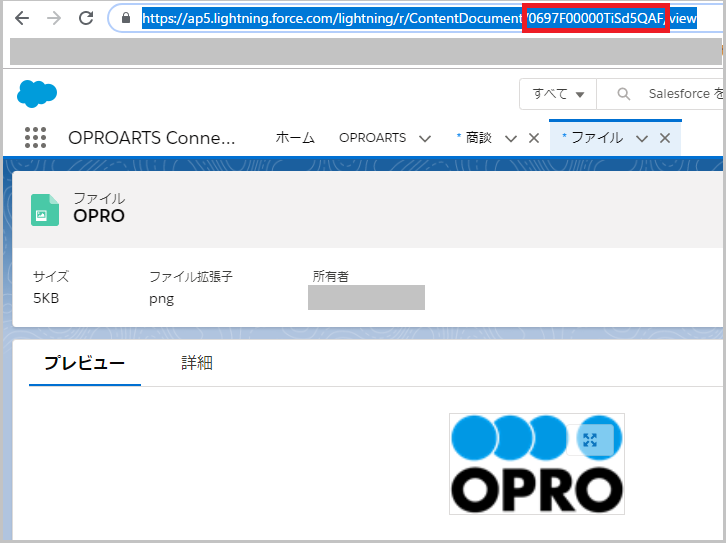Click the padlock site security icon
Image resolution: width=726 pixels, height=543 pixels.
(126, 19)
